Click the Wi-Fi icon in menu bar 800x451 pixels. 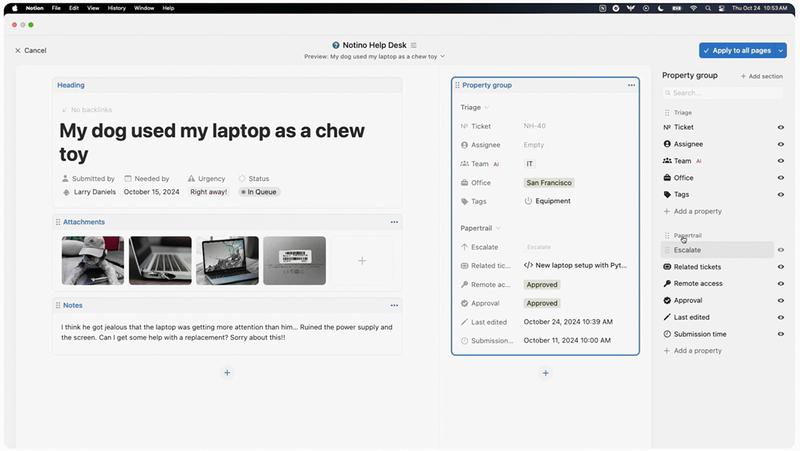click(693, 8)
